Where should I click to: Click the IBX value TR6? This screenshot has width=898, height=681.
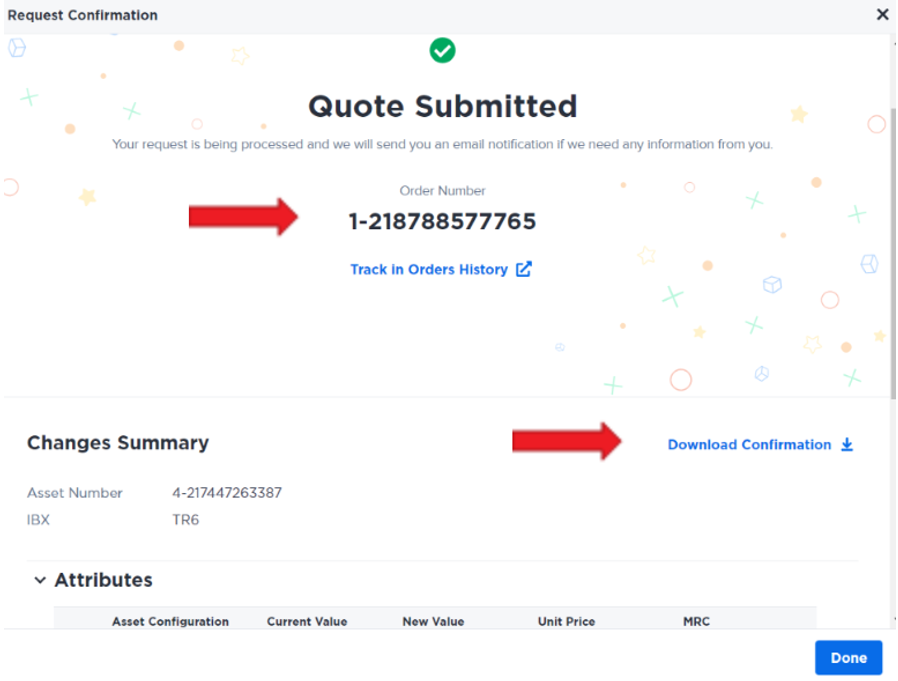[186, 519]
